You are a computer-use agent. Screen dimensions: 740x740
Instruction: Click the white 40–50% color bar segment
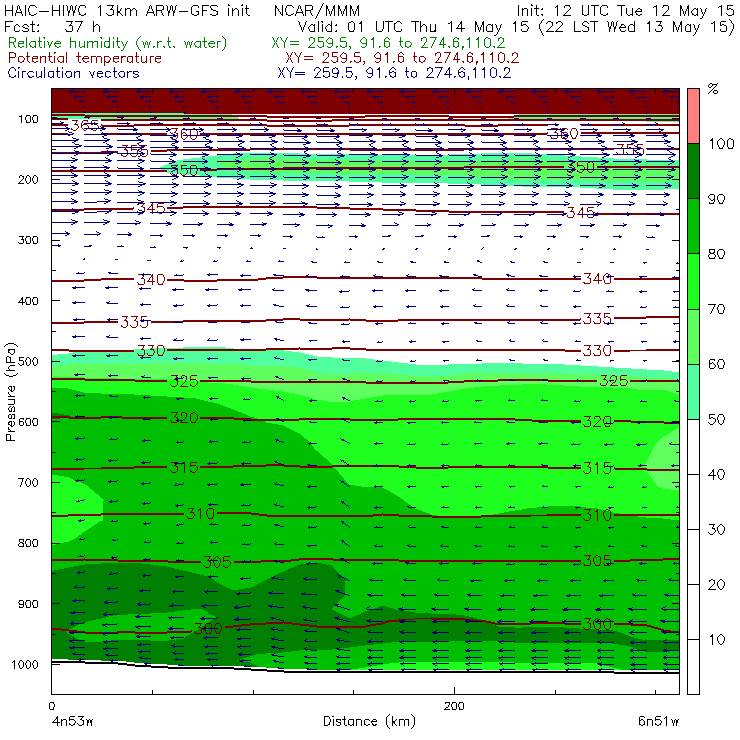pos(693,446)
